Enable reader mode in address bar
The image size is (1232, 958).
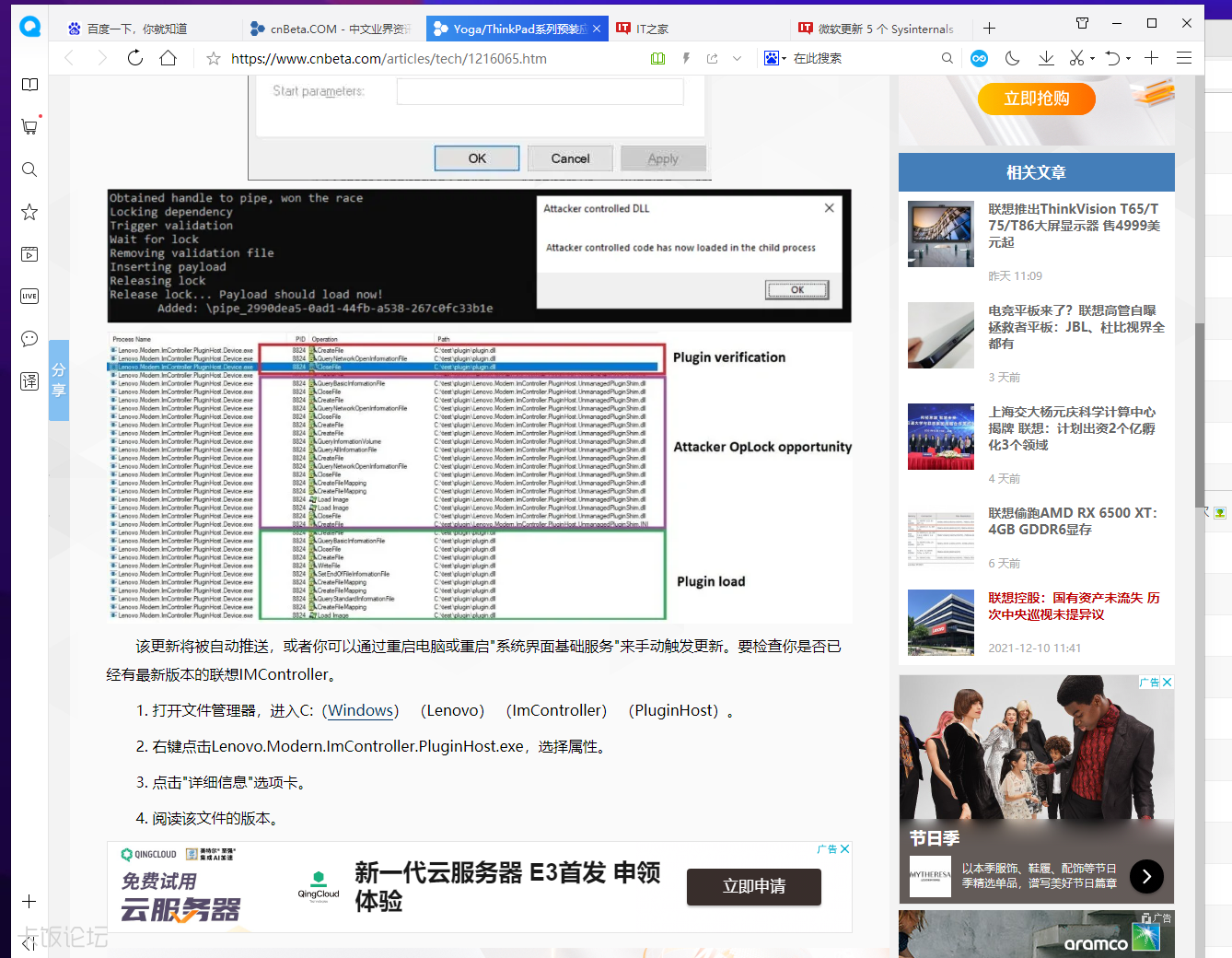[x=657, y=58]
